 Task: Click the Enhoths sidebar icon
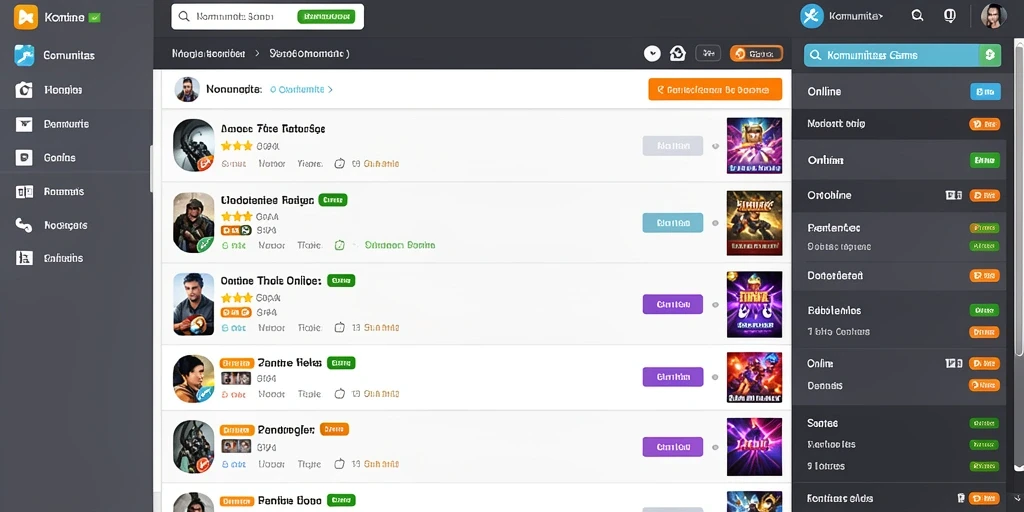(x=24, y=258)
